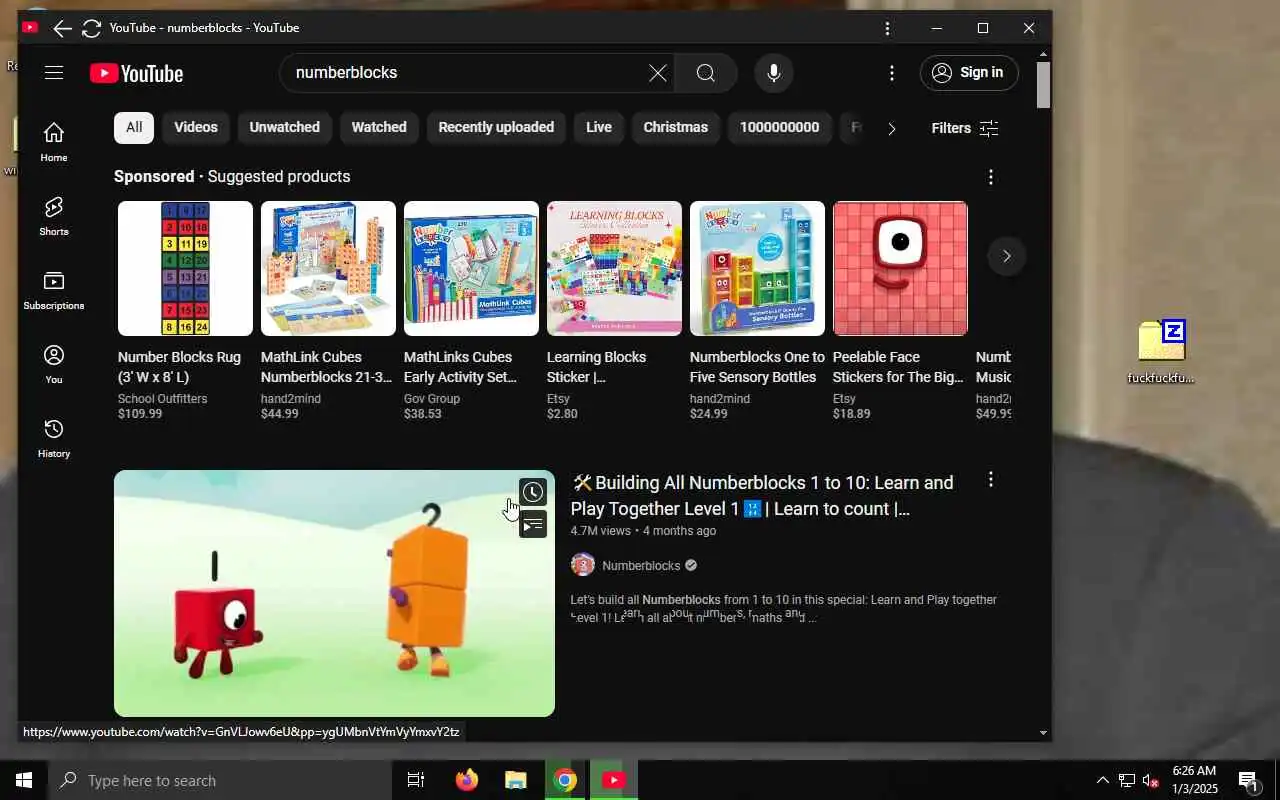Open the YouTube app taskbar icon
Image resolution: width=1280 pixels, height=800 pixels.
[614, 780]
